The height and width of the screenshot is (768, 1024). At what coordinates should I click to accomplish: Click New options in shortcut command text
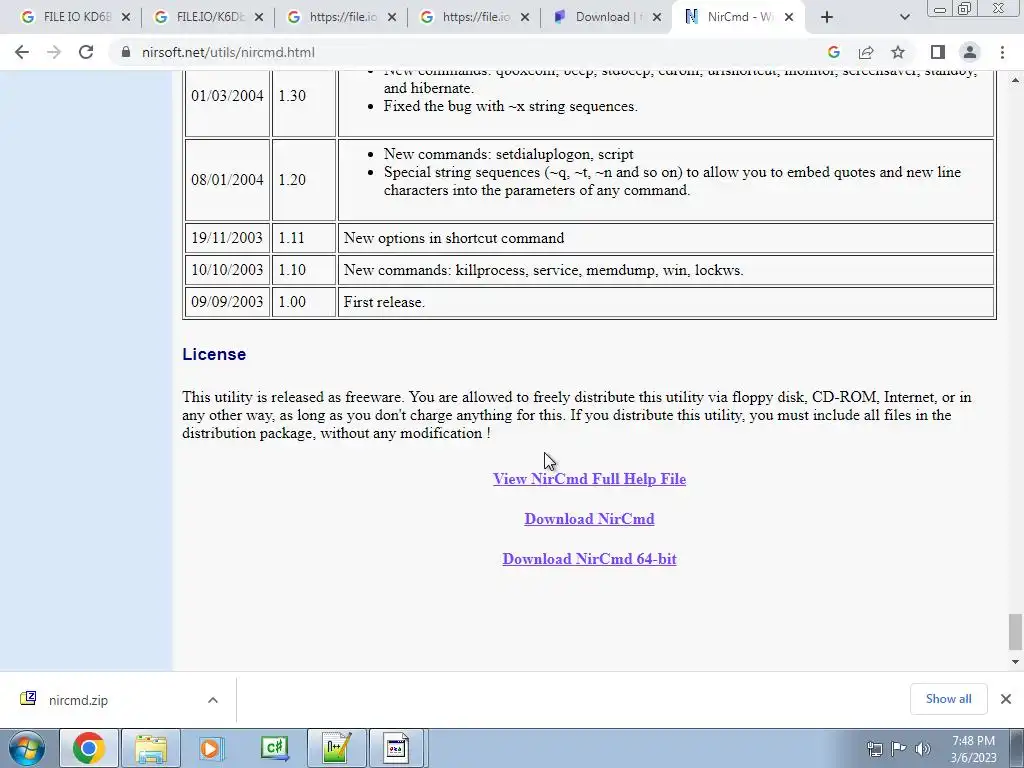click(x=454, y=238)
